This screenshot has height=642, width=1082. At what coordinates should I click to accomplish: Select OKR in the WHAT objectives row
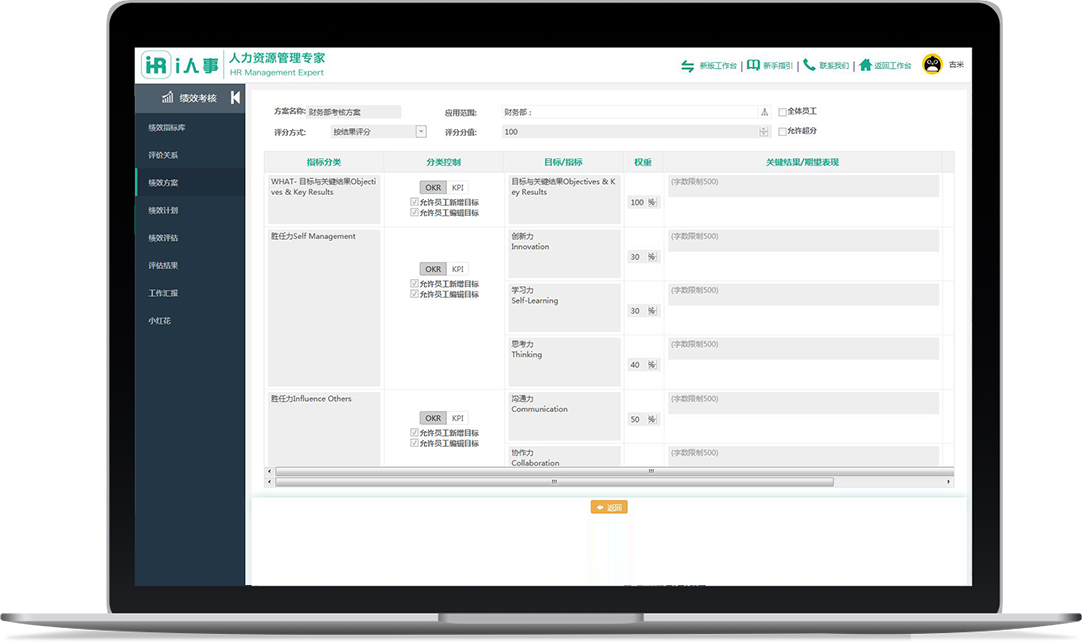pos(433,187)
